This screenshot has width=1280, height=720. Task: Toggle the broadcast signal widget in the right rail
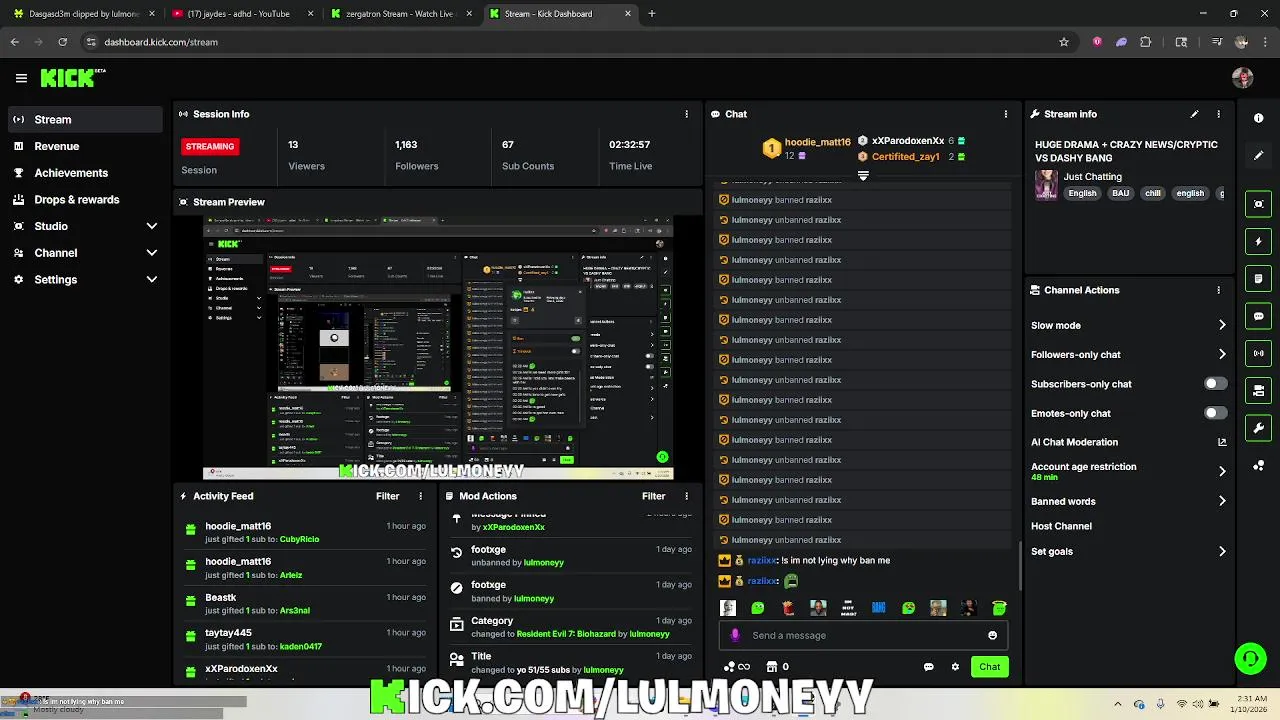(x=1259, y=353)
